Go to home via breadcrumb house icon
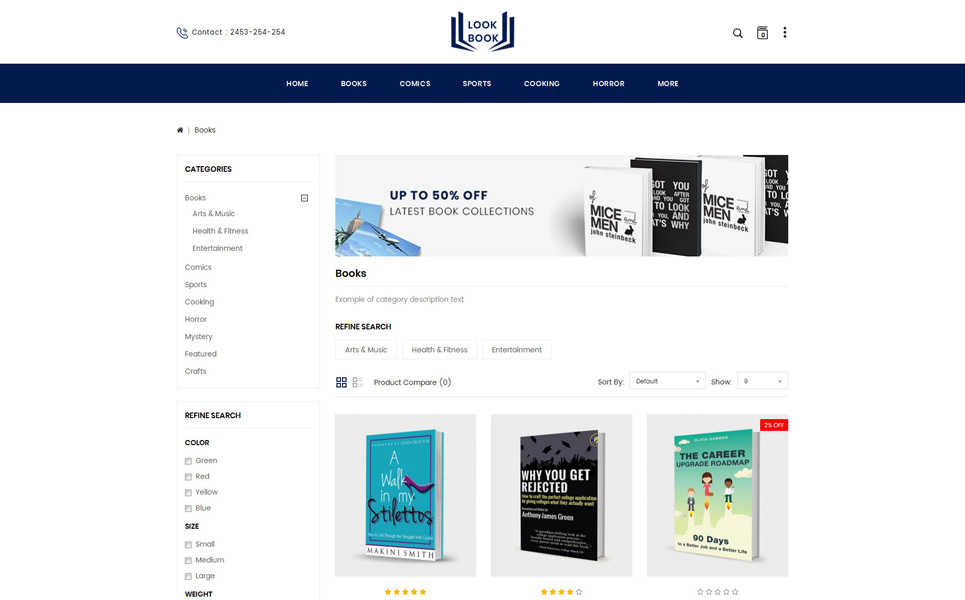 point(180,130)
